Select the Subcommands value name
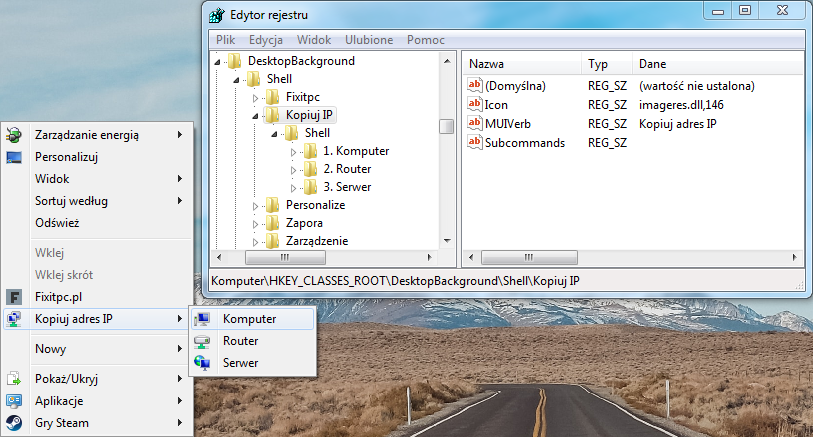The height and width of the screenshot is (437, 813). [x=525, y=143]
